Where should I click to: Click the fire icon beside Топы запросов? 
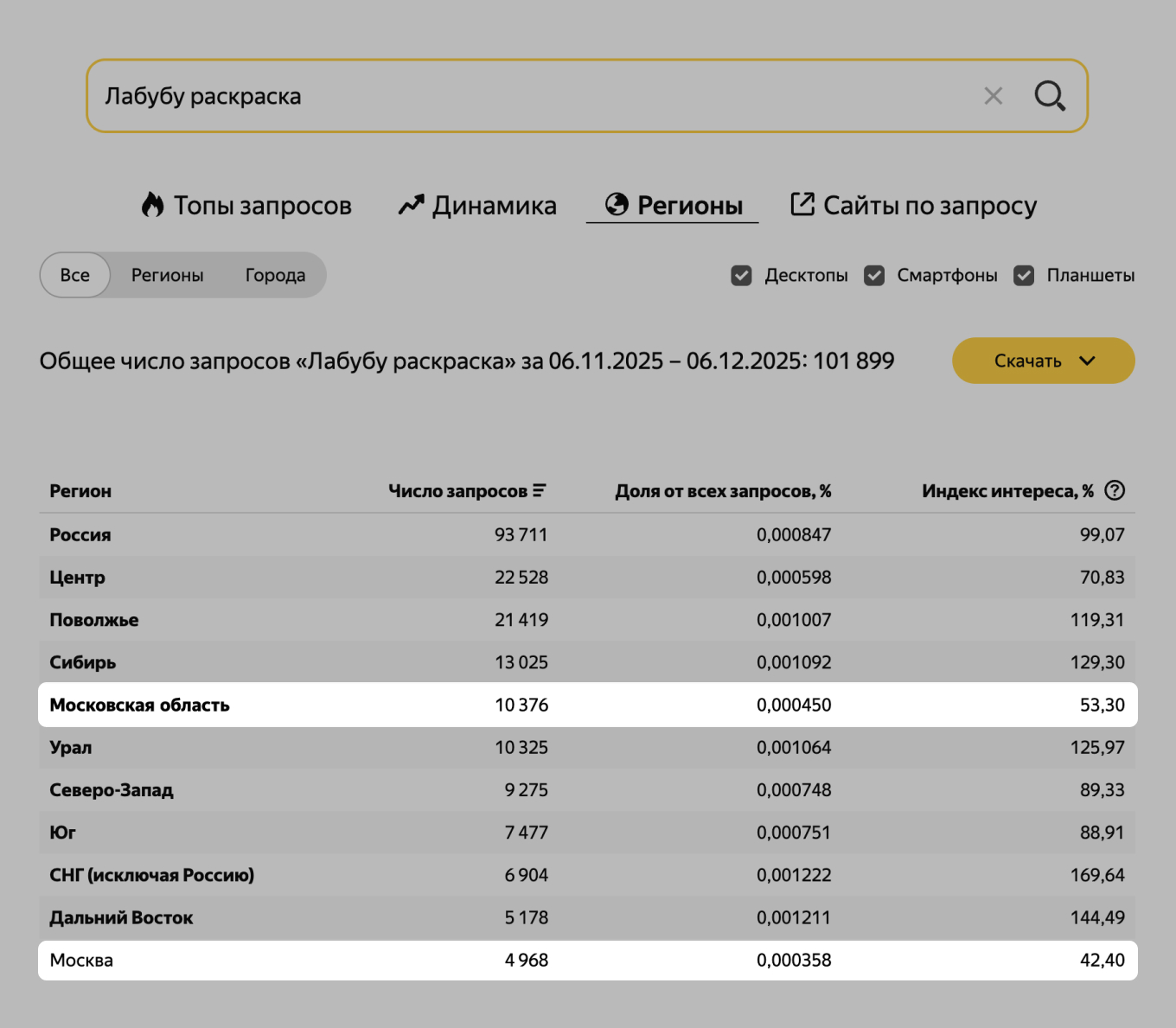[153, 205]
